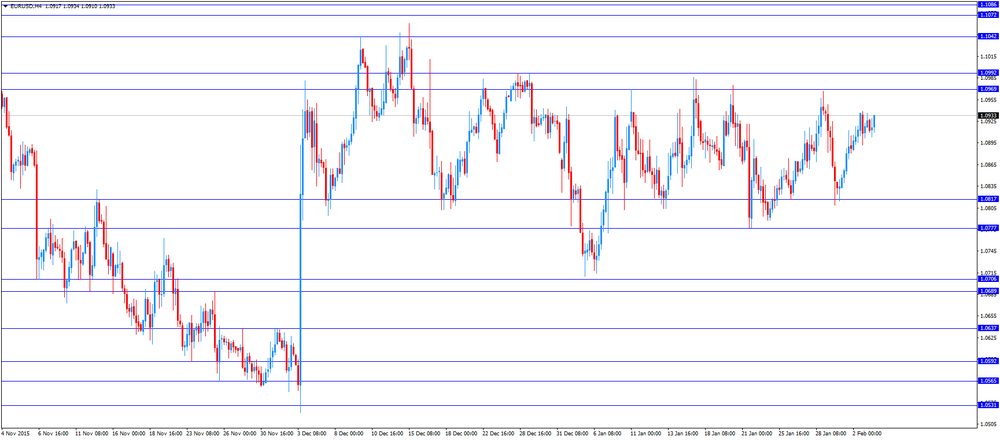1000x440 pixels.
Task: Click the 28 Dec 16:00 time label
Action: pyautogui.click(x=535, y=434)
